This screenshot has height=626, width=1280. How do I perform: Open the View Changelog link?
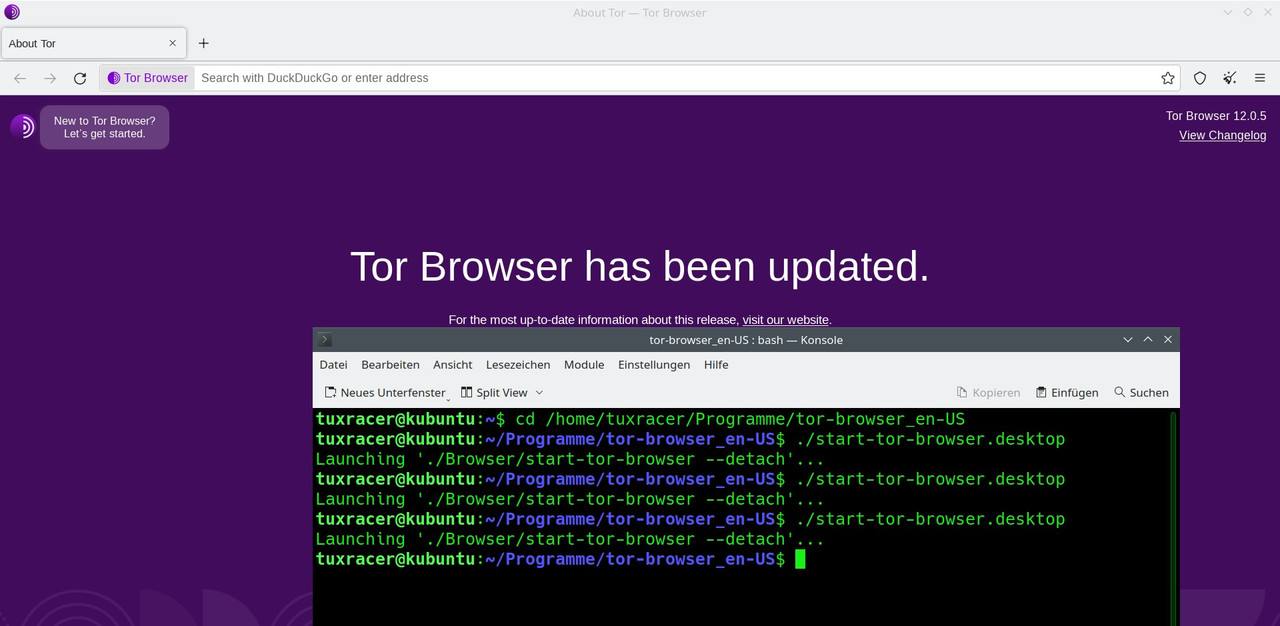click(x=1222, y=135)
